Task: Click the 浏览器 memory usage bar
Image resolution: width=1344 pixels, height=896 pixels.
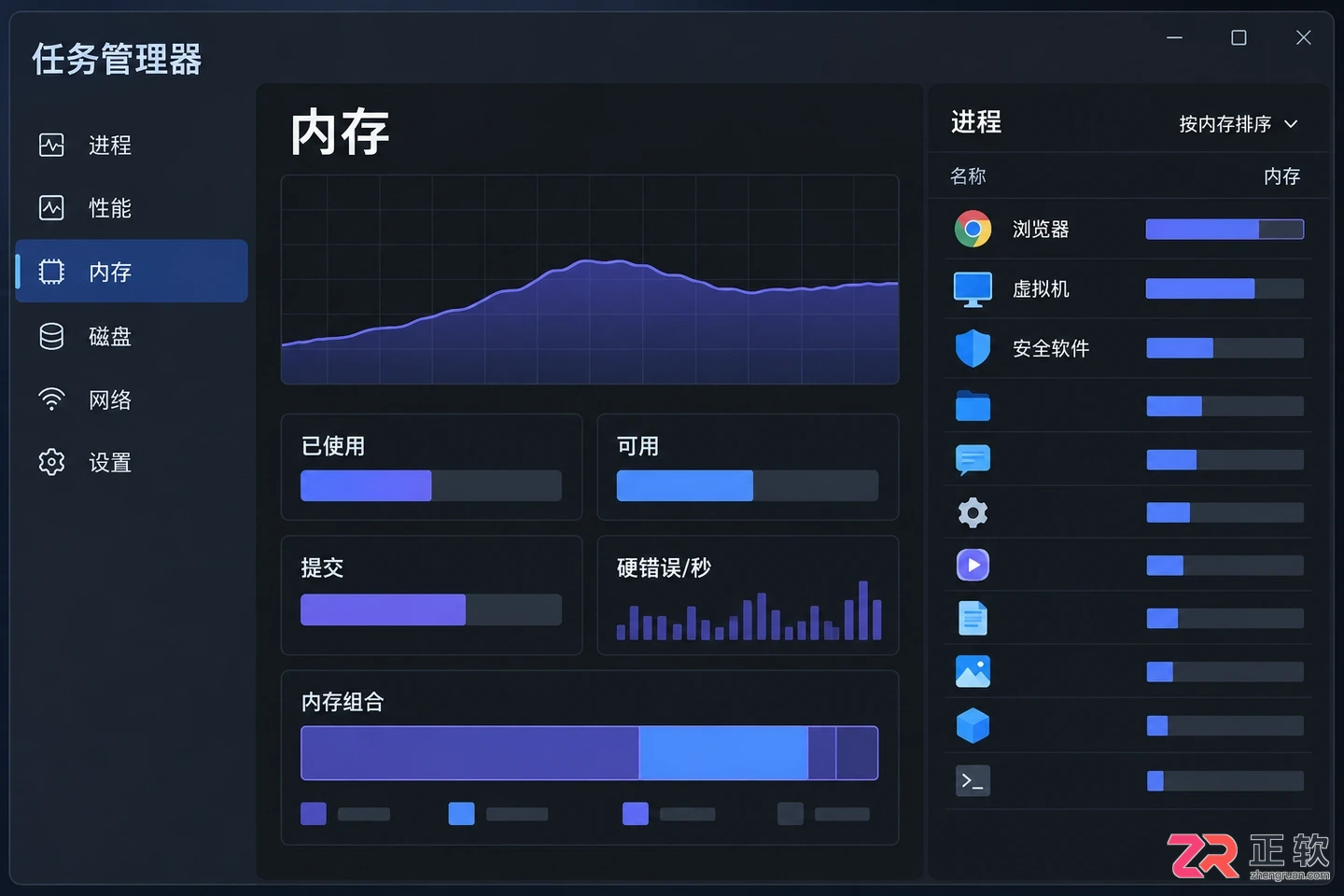Action: (x=1225, y=229)
